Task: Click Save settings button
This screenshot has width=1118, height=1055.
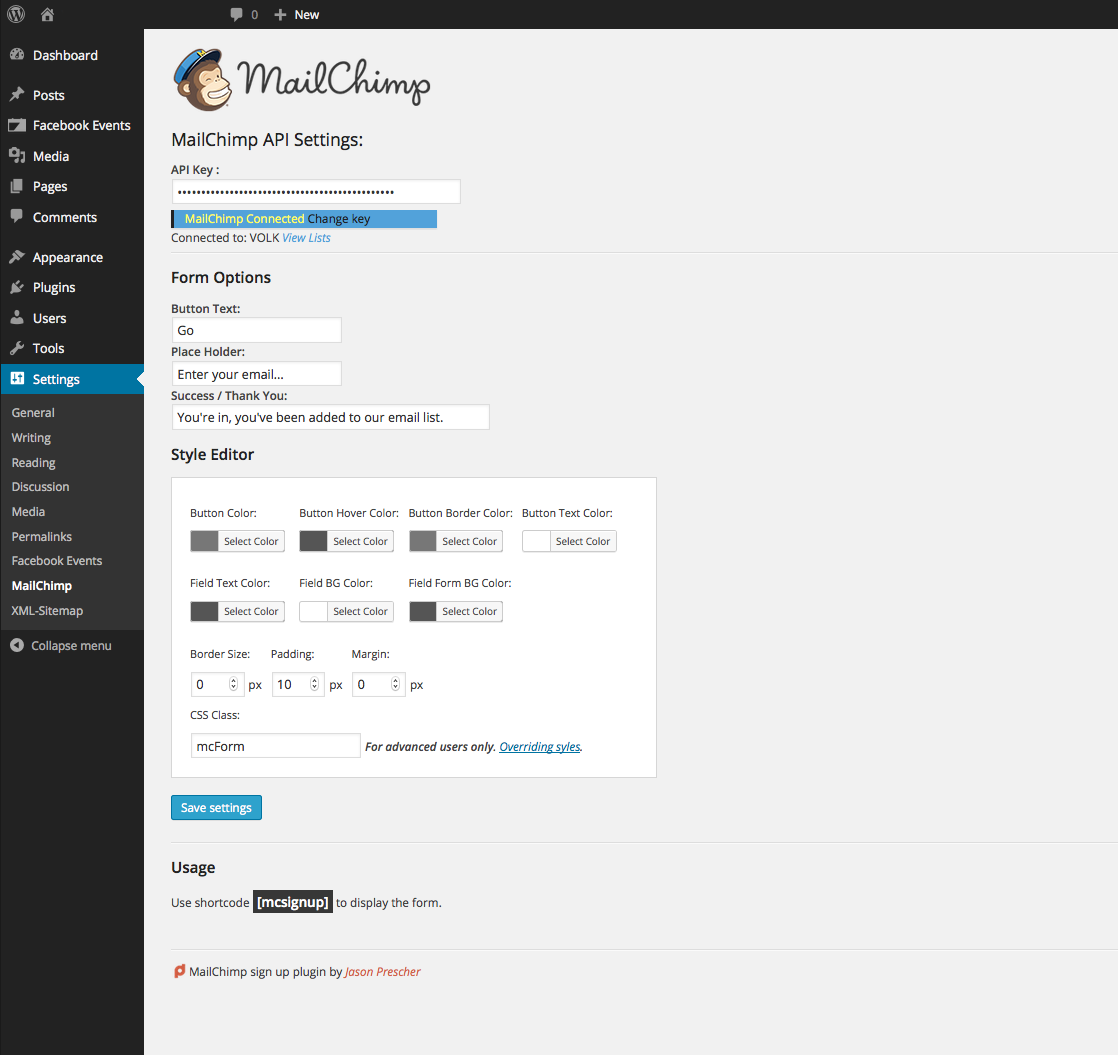Action: coord(216,808)
